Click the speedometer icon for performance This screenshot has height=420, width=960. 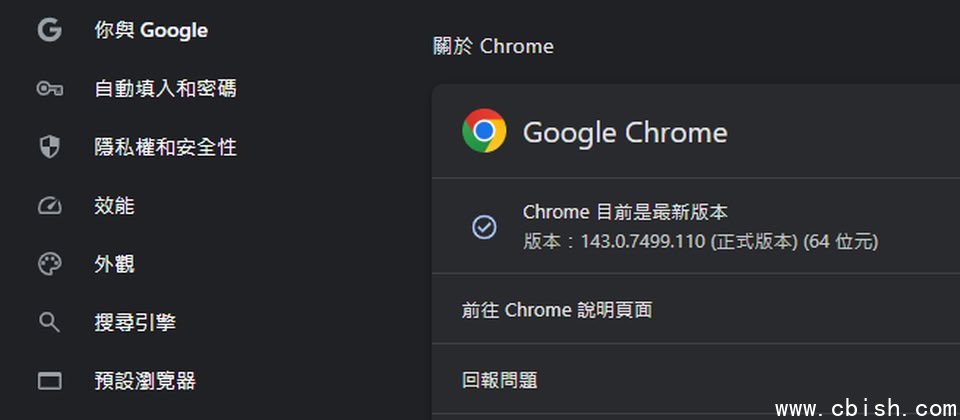tap(49, 206)
